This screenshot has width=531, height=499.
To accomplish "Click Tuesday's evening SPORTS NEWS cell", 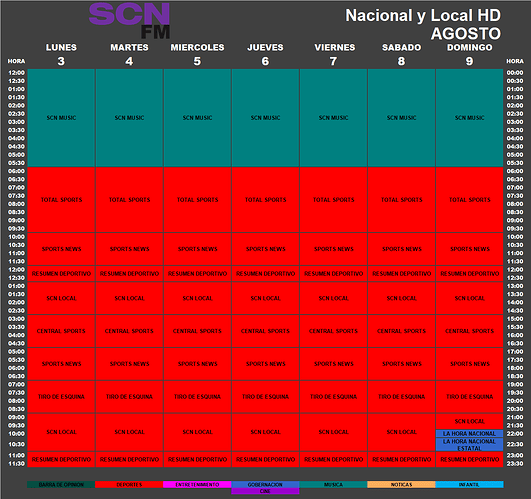I will click(129, 364).
